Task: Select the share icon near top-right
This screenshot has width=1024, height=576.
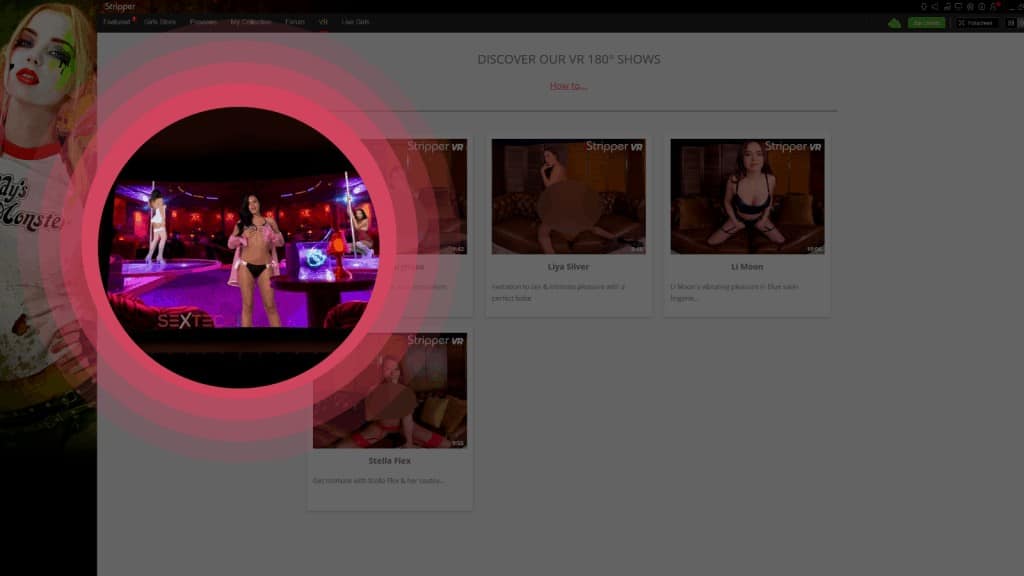Action: [x=934, y=7]
